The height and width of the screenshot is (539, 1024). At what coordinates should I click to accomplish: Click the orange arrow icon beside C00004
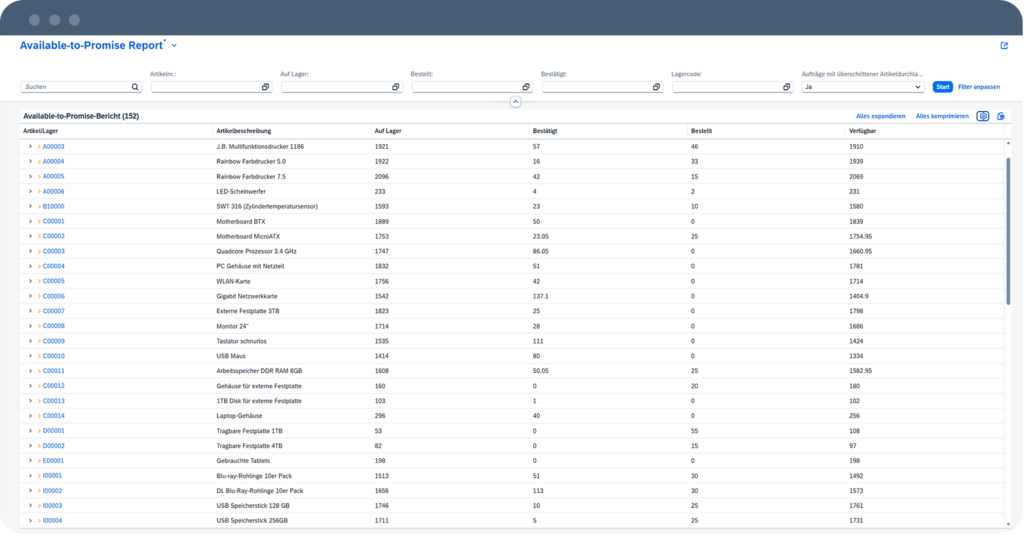pos(39,267)
